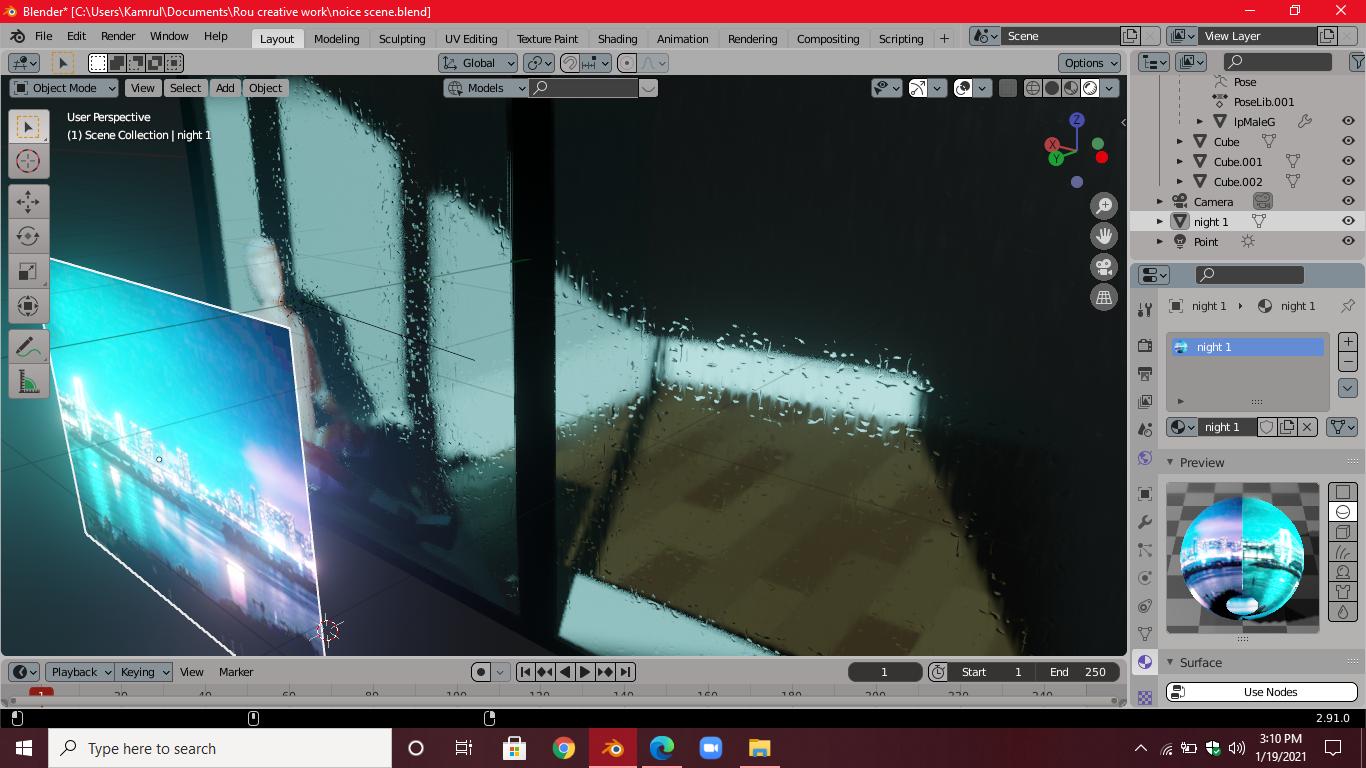Viewport: 1366px width, 768px height.
Task: Play the animation forward
Action: tap(585, 672)
